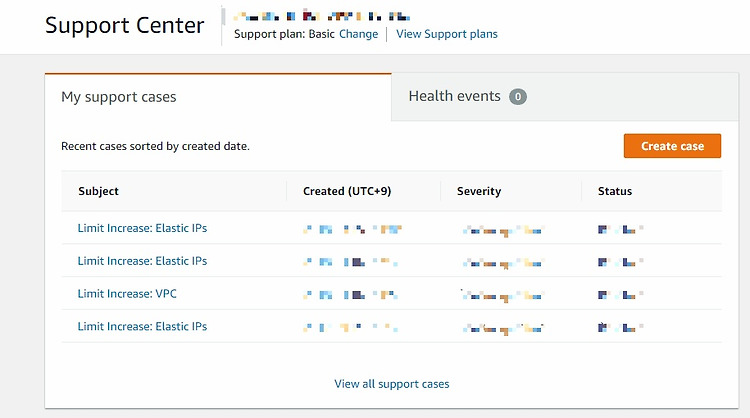Click the status cell of the VPC case

coord(620,295)
